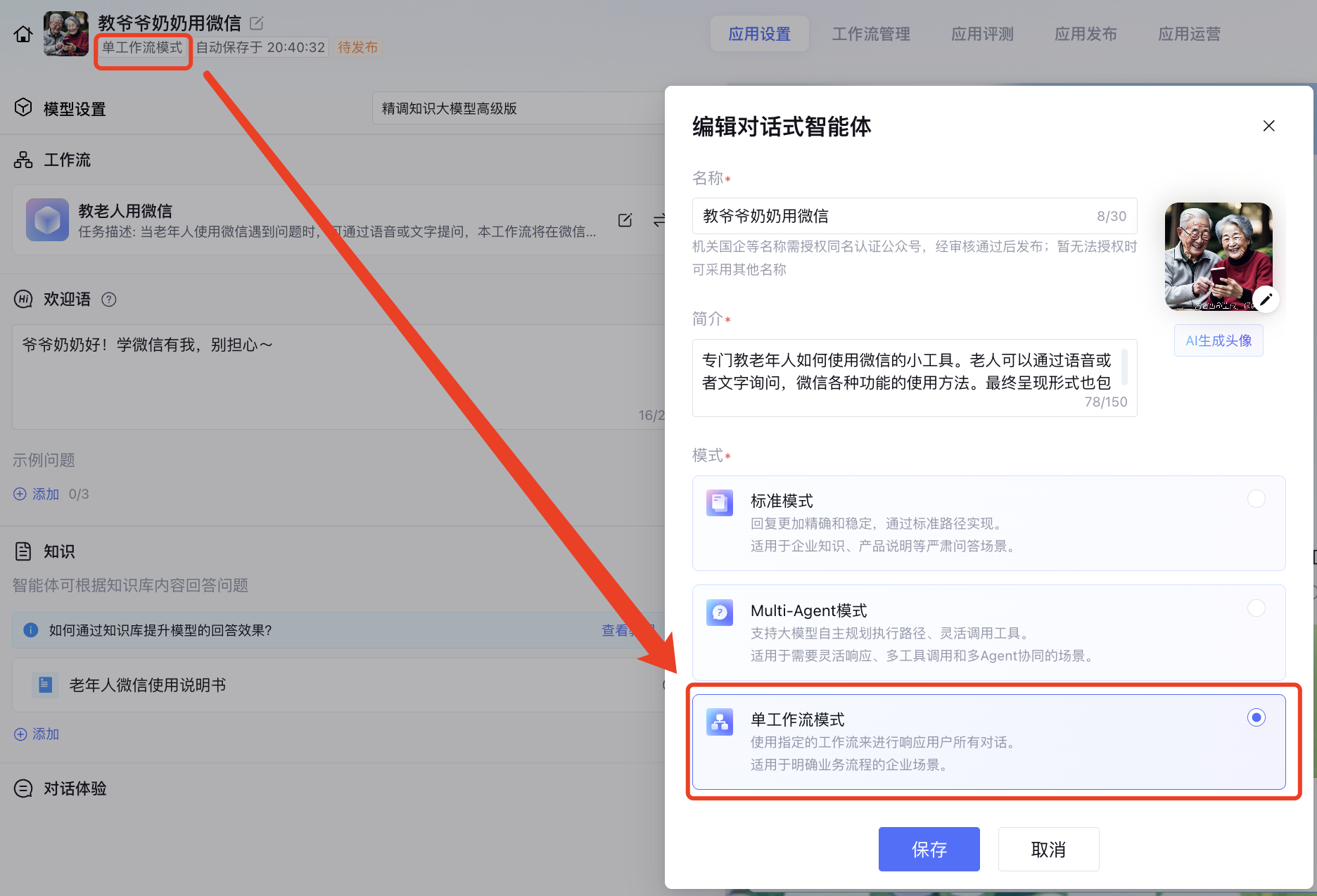Click the 待发布 status tag

coord(357,47)
